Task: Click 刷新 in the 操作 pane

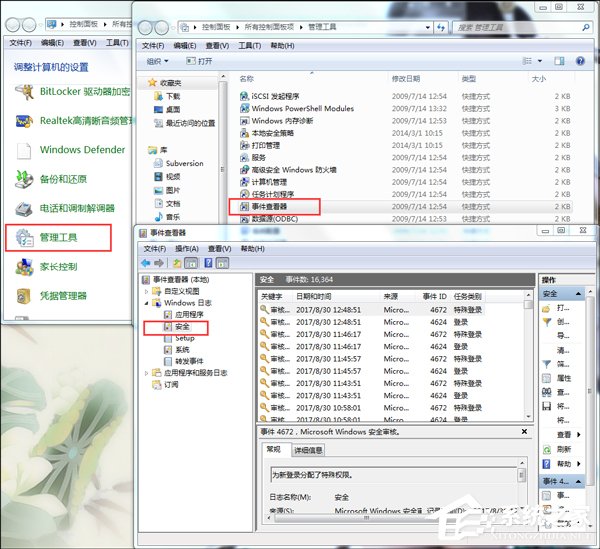Action: (x=558, y=449)
